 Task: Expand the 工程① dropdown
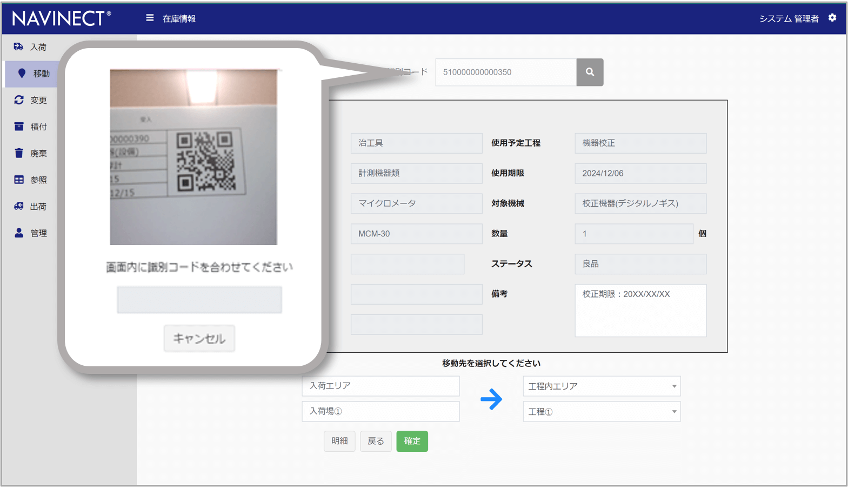pos(601,412)
